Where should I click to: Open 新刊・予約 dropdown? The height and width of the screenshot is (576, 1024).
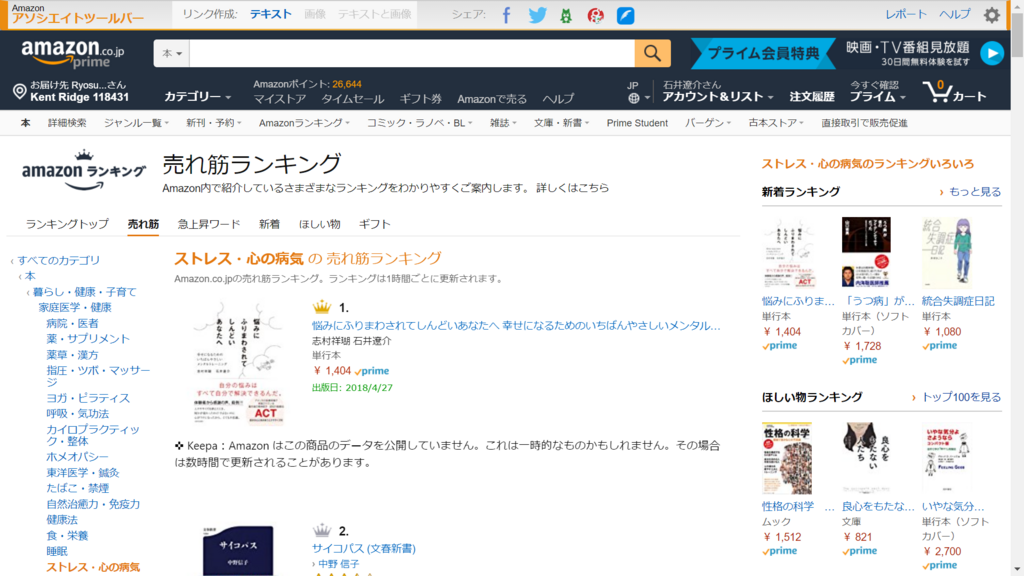coord(214,123)
